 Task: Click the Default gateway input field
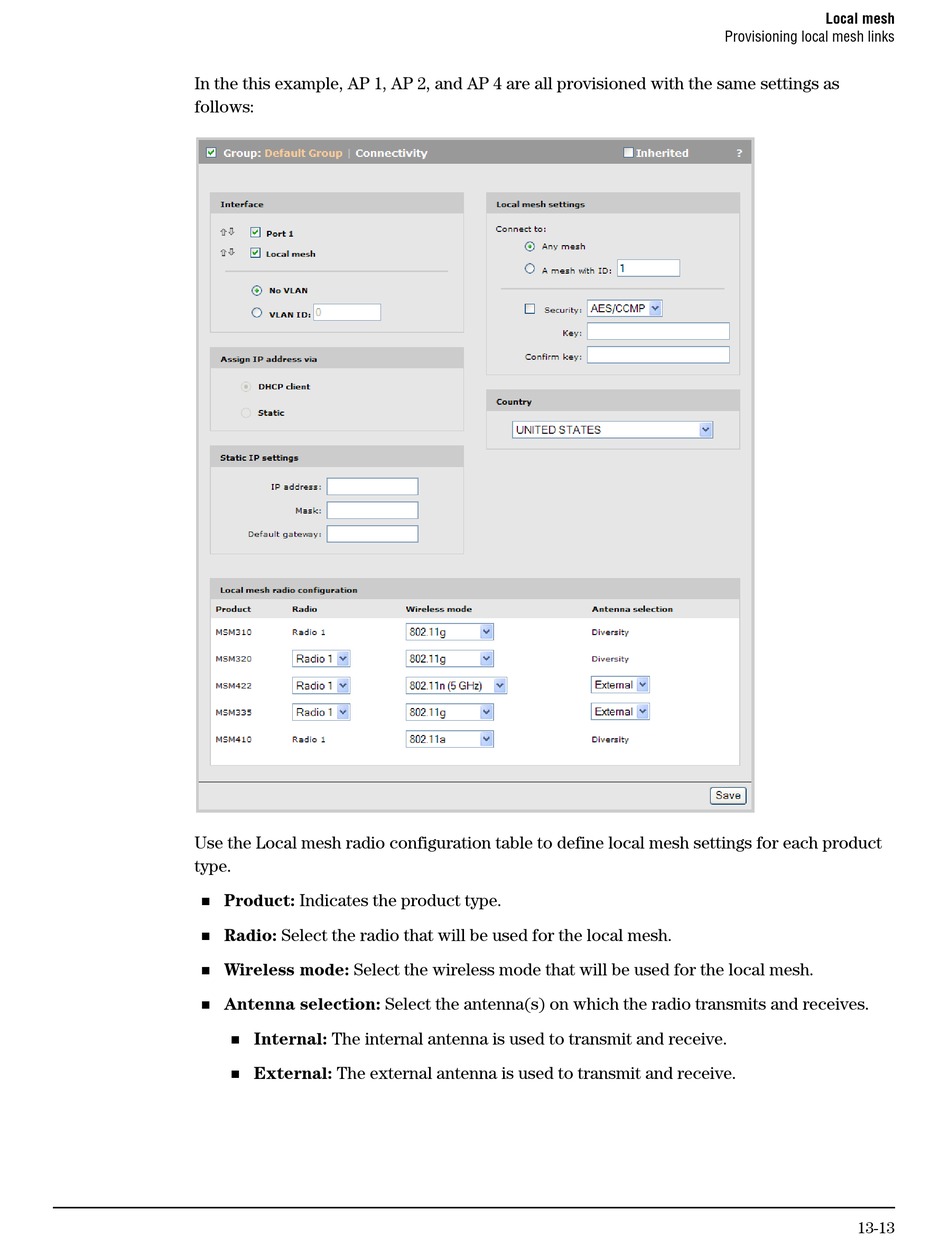[372, 534]
